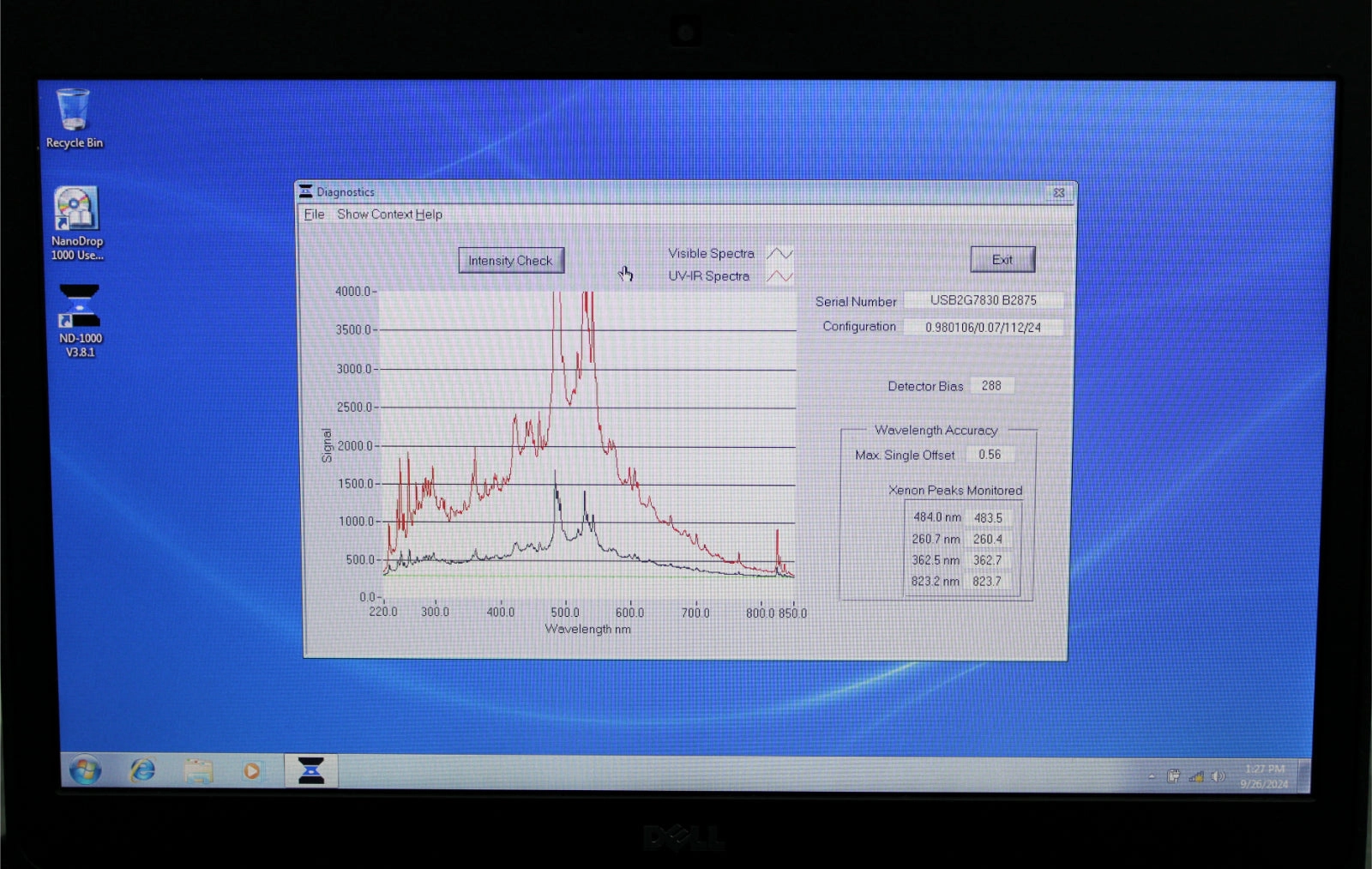Viewport: 1372px width, 869px height.
Task: Click the 484.0 nm xenon peak label
Action: pos(936,517)
